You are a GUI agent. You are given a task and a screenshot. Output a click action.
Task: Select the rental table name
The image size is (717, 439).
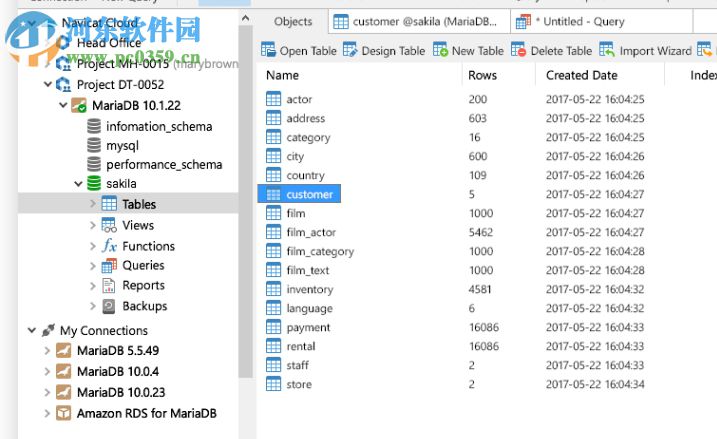coord(301,346)
